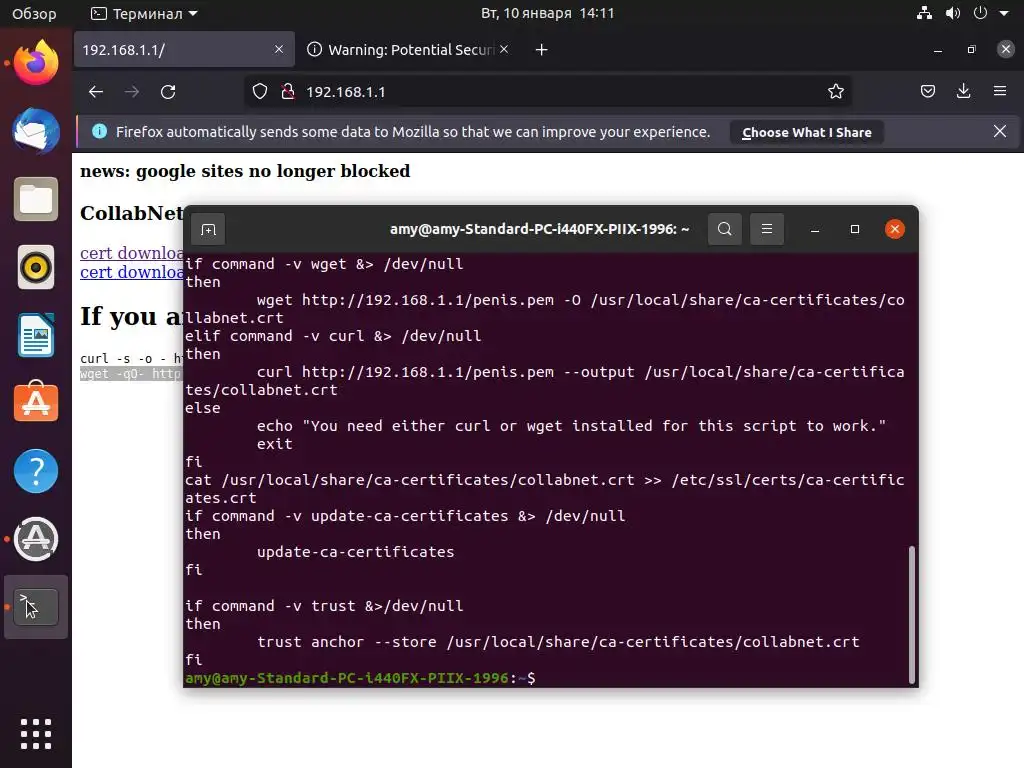Expand the Терминал app menu
Viewport: 1024px width, 768px height.
pos(144,13)
